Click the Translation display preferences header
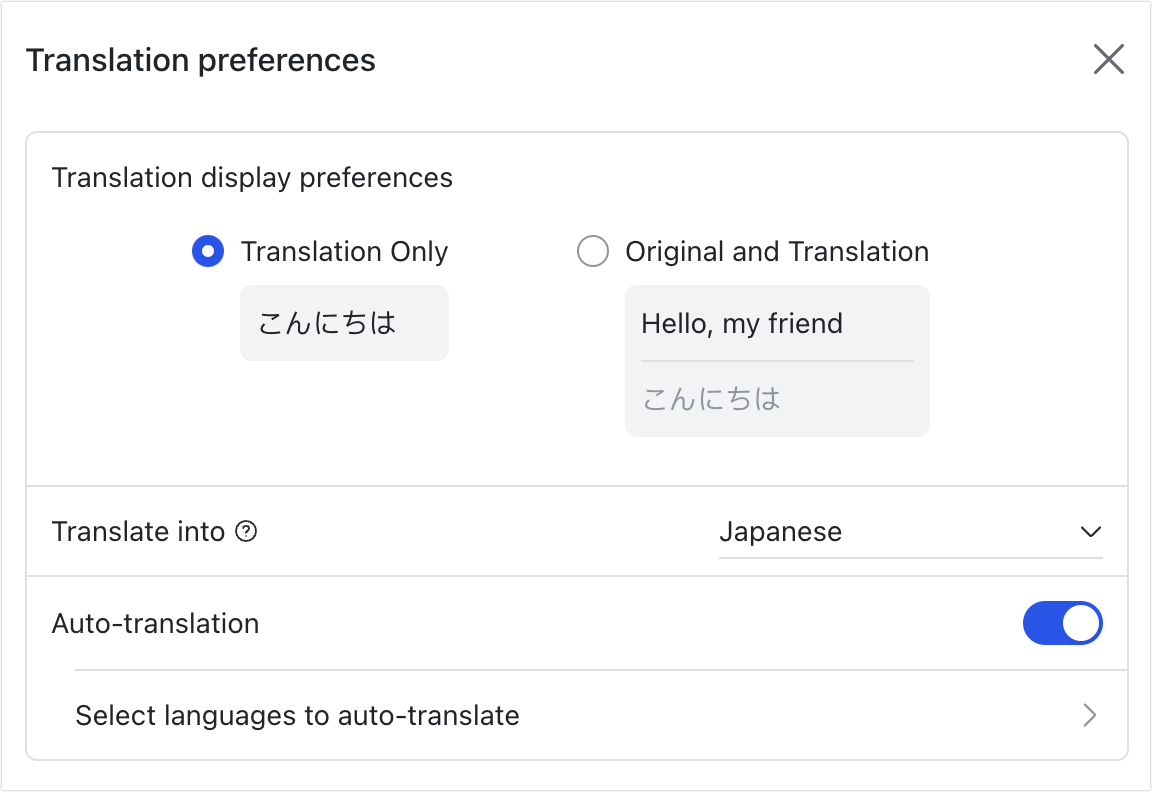The image size is (1152, 792). click(x=252, y=177)
